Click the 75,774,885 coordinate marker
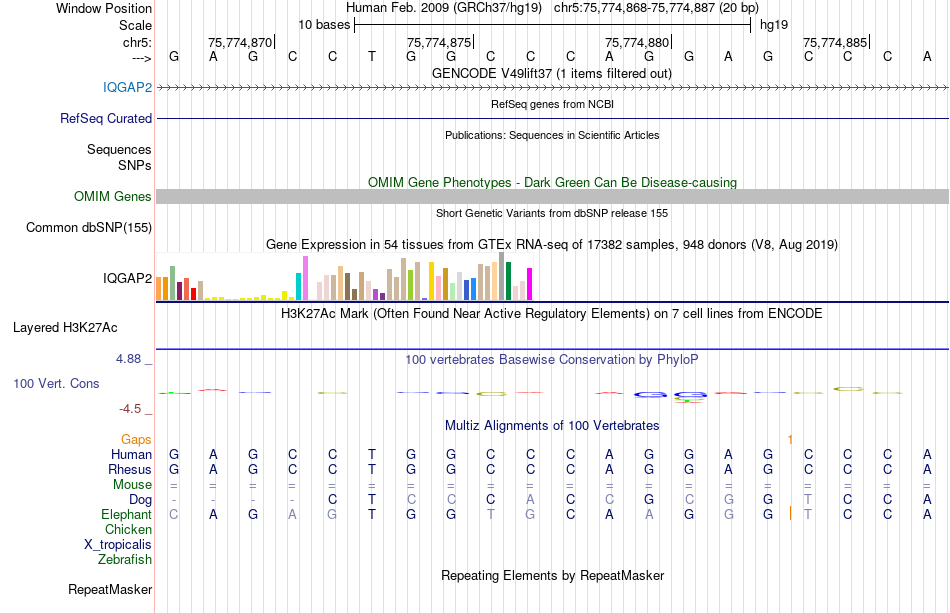 [835, 42]
